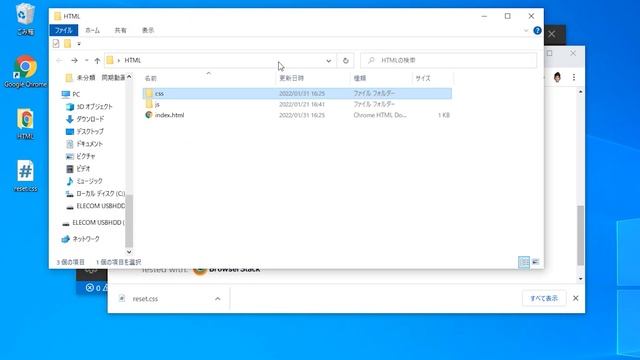The image size is (640, 360).
Task: Switch to details view layout icon
Action: coord(524,262)
